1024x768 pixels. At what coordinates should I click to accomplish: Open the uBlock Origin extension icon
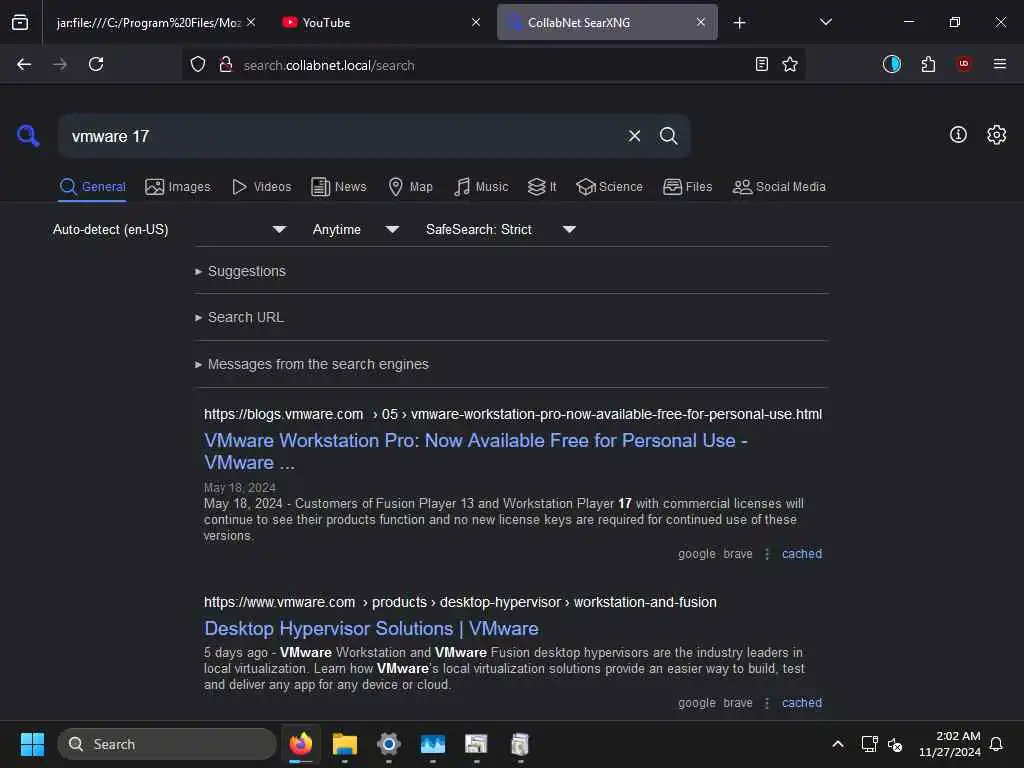pos(964,64)
